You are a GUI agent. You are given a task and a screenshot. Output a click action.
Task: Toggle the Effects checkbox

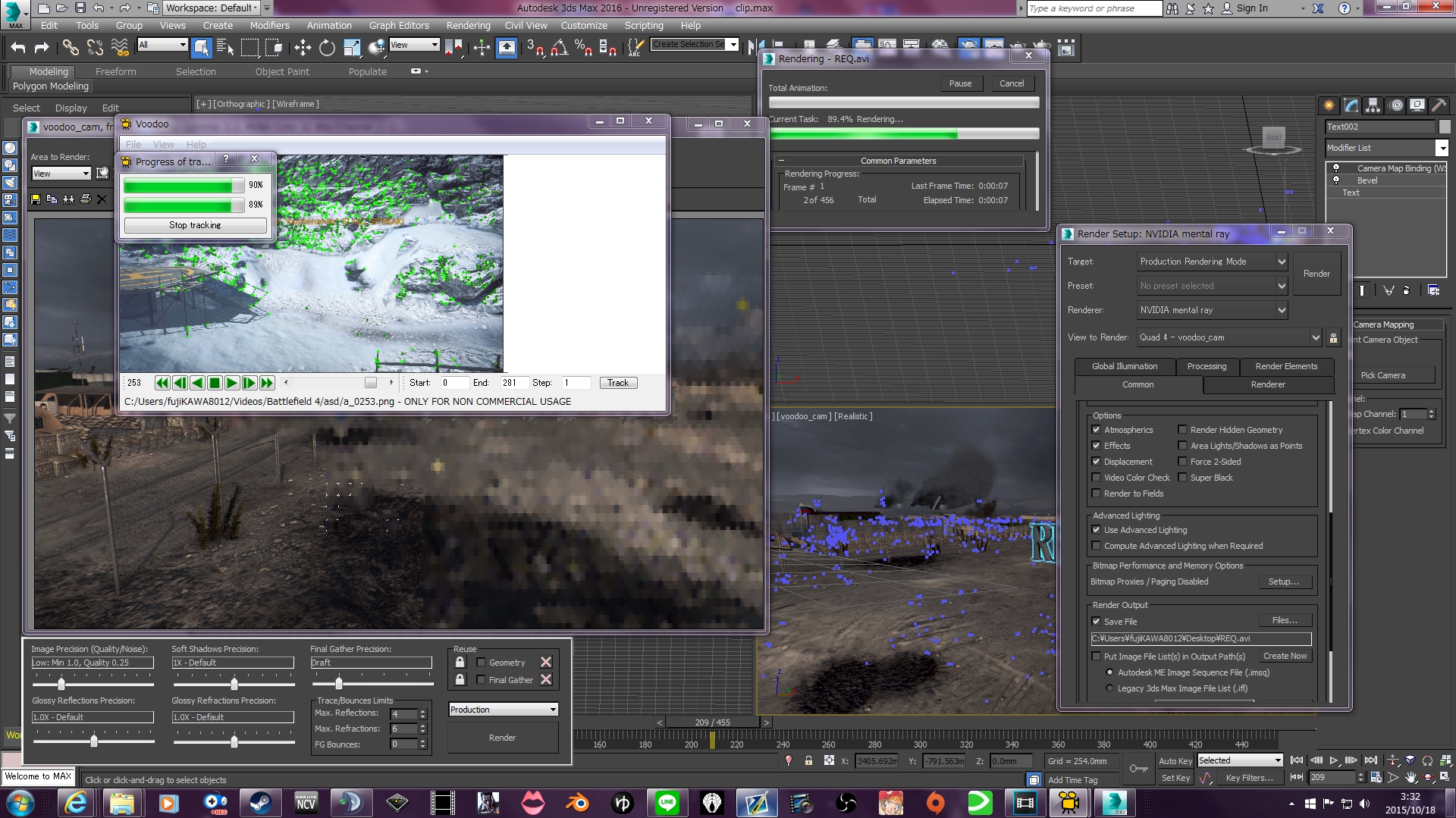(1096, 446)
